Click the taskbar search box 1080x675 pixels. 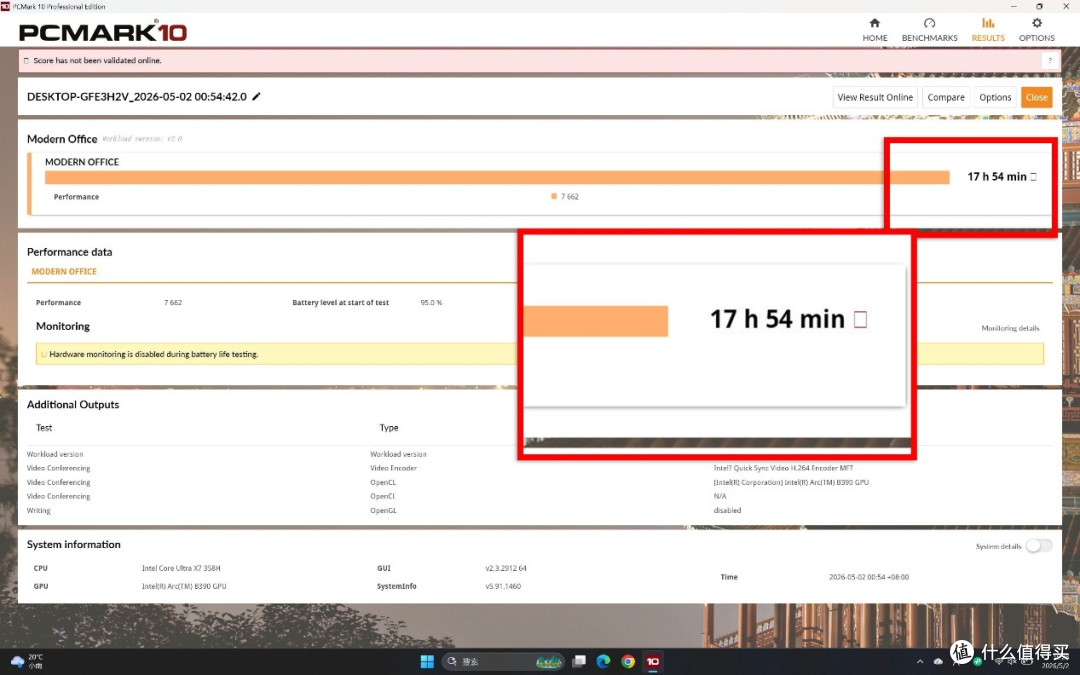(503, 661)
